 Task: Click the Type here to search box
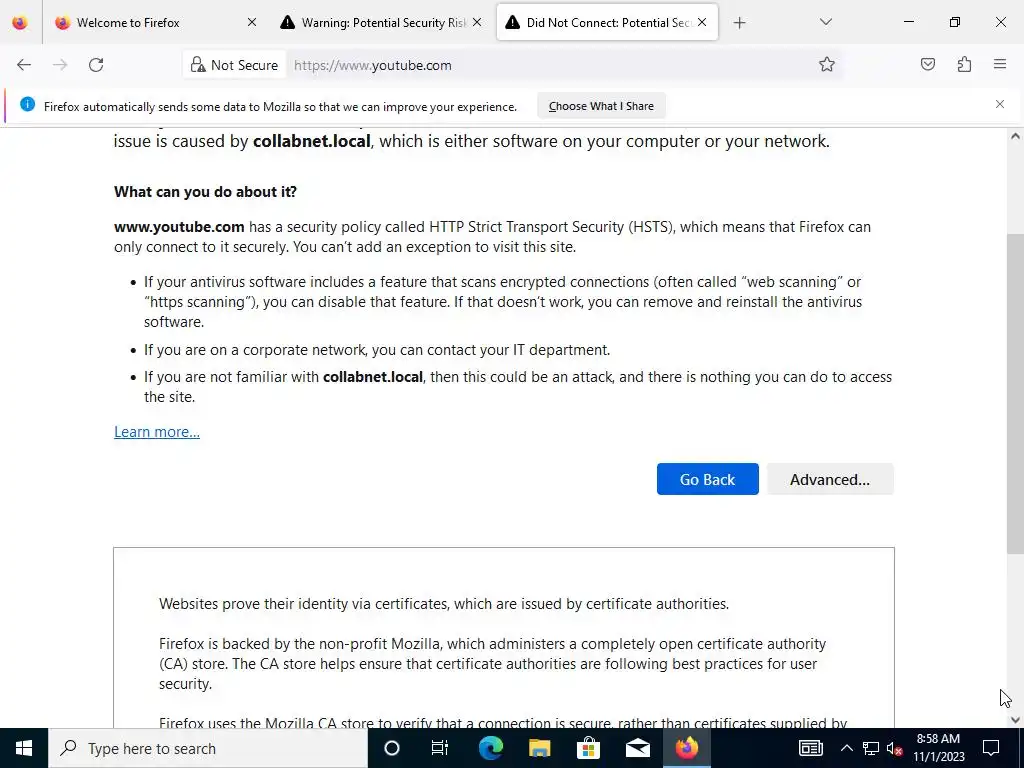[208, 748]
